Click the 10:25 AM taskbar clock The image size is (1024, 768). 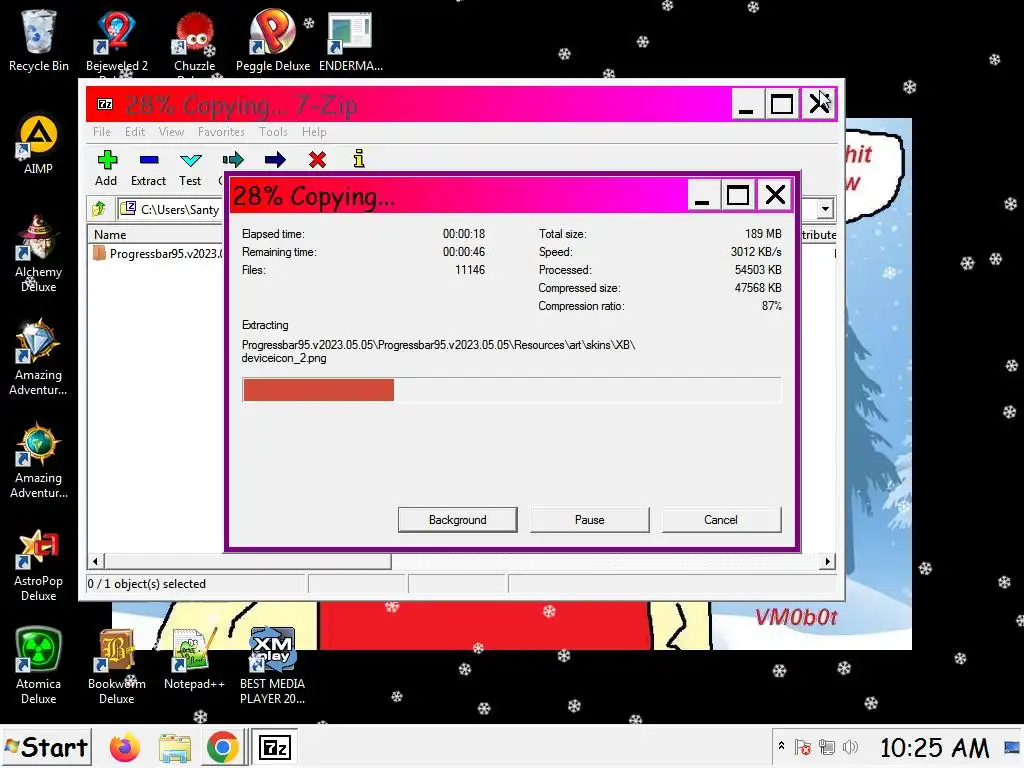click(935, 748)
